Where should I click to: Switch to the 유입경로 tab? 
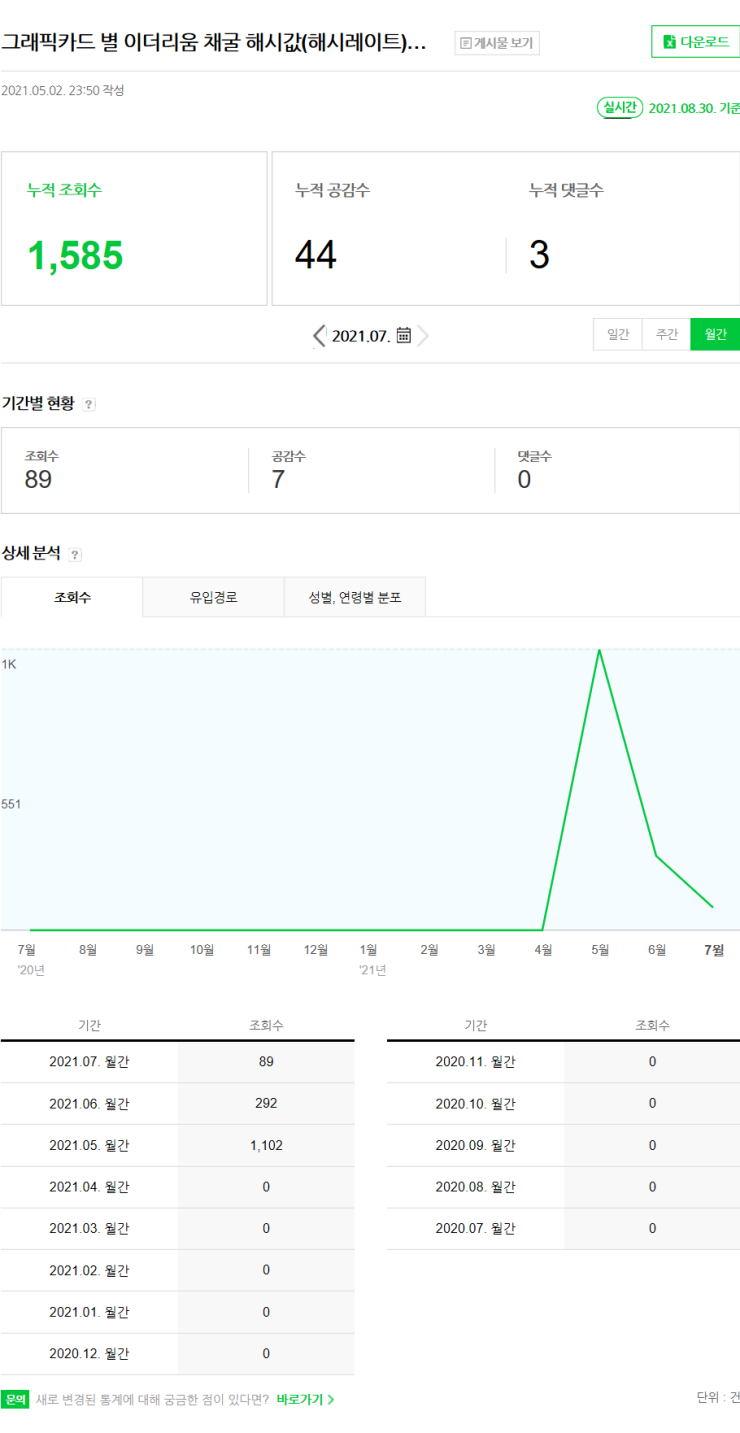214,597
